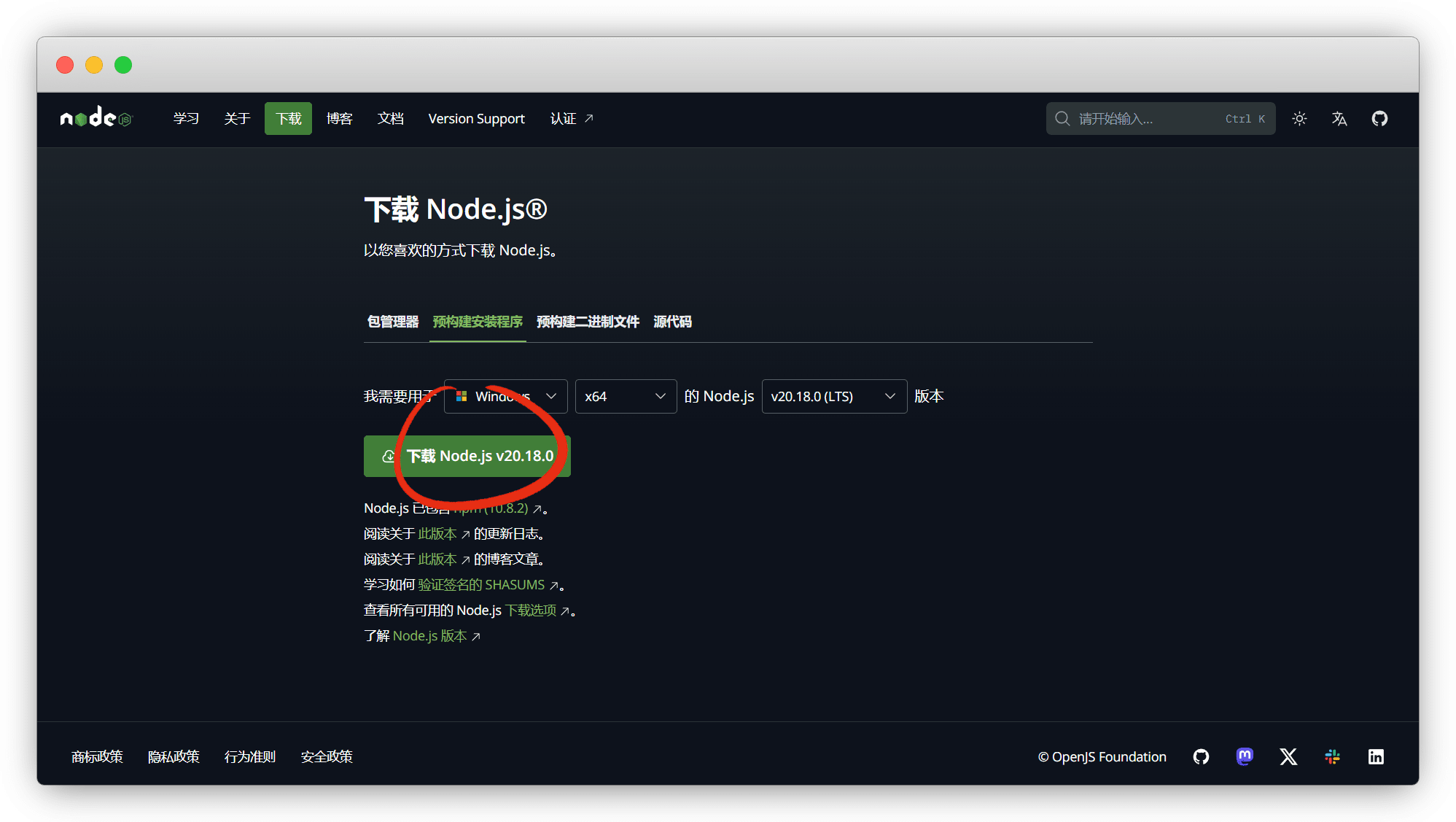1456x822 pixels.
Task: Open the 源代码 tab
Action: 672,322
